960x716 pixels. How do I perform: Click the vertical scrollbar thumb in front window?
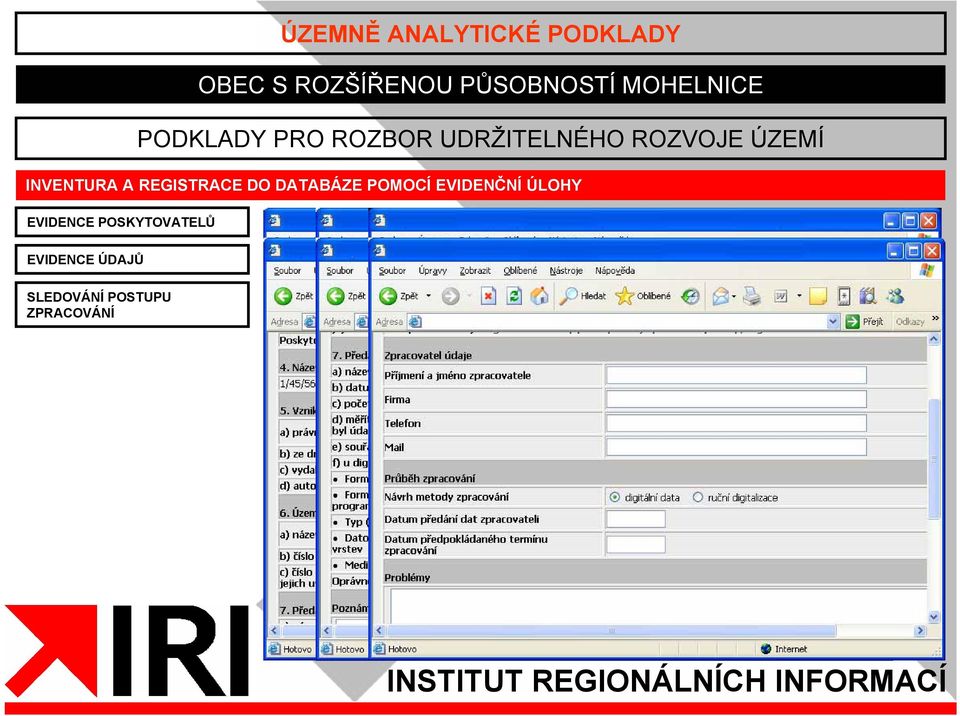point(934,459)
